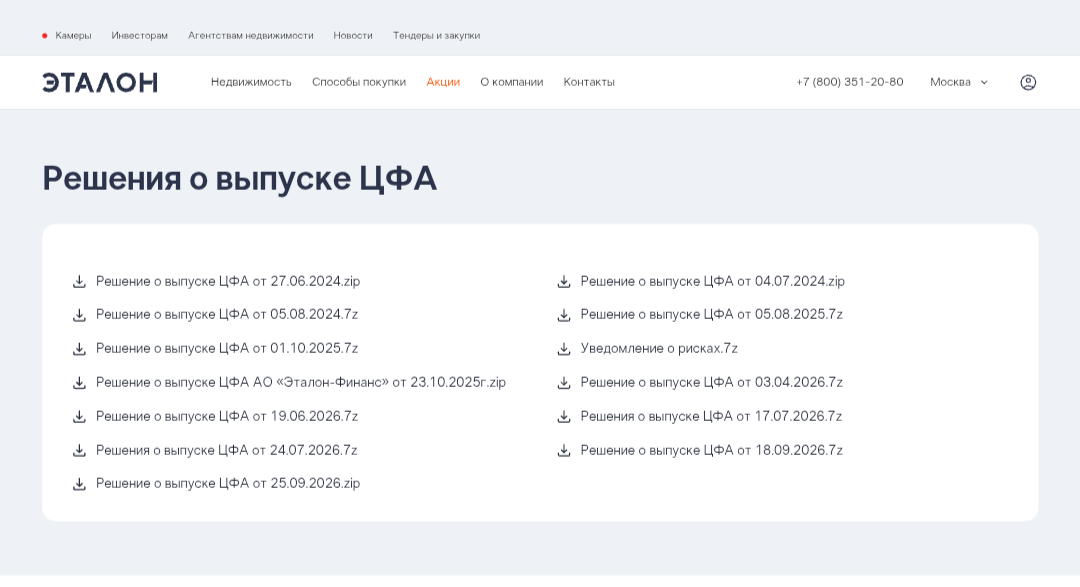This screenshot has height=587, width=1080.
Task: Click download icon next to Уведомление о рисках
Action: (x=564, y=349)
